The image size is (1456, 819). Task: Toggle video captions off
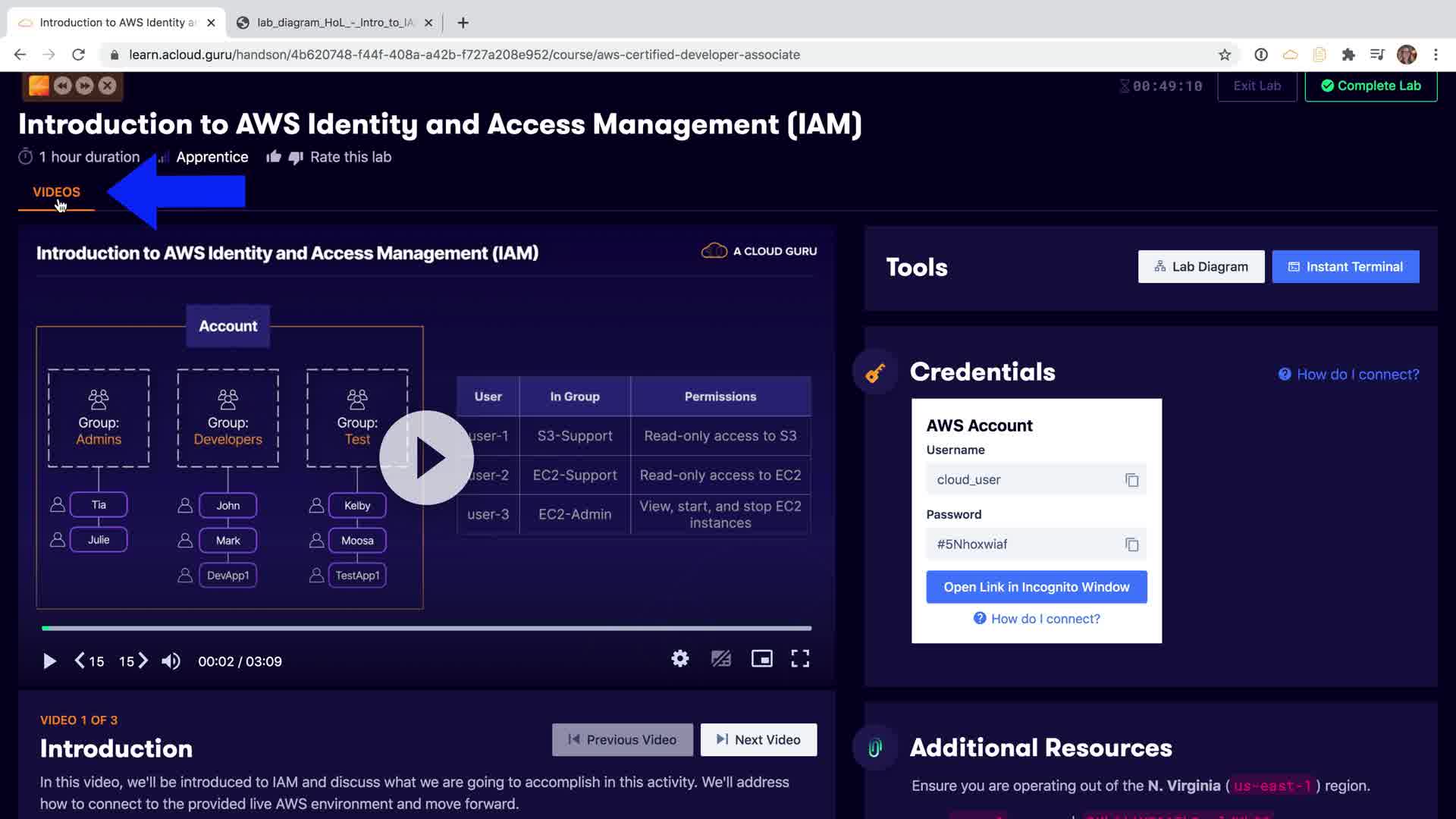pos(720,659)
